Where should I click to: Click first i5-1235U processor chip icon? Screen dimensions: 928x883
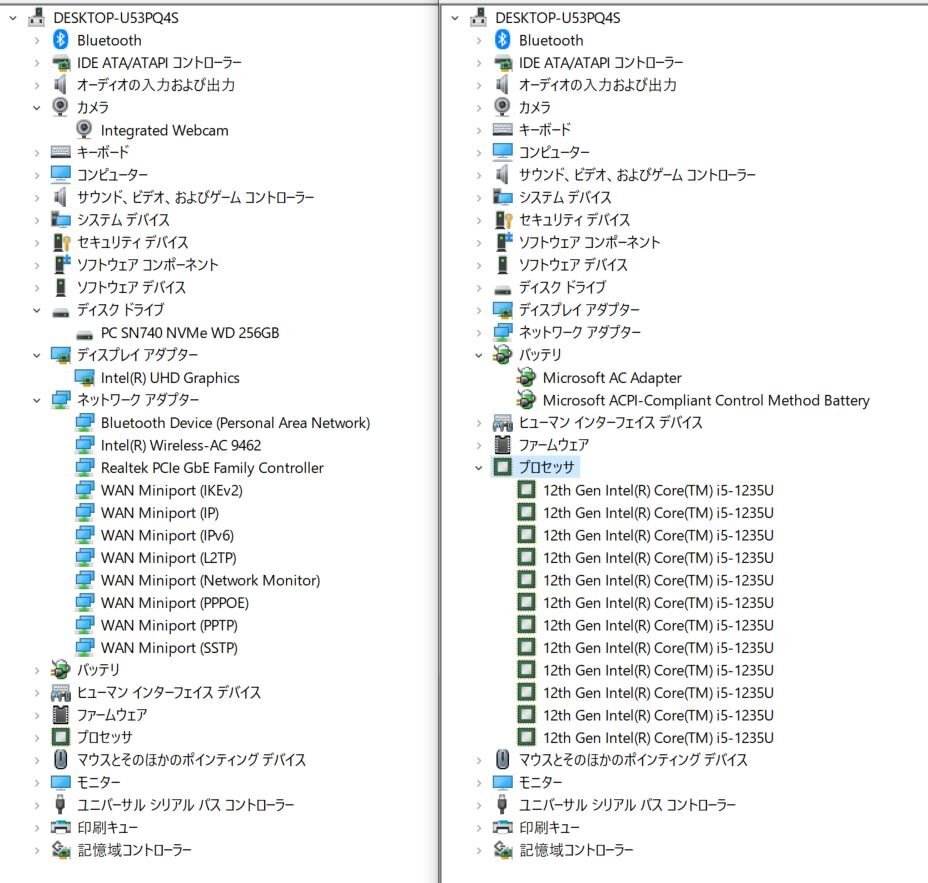point(526,489)
